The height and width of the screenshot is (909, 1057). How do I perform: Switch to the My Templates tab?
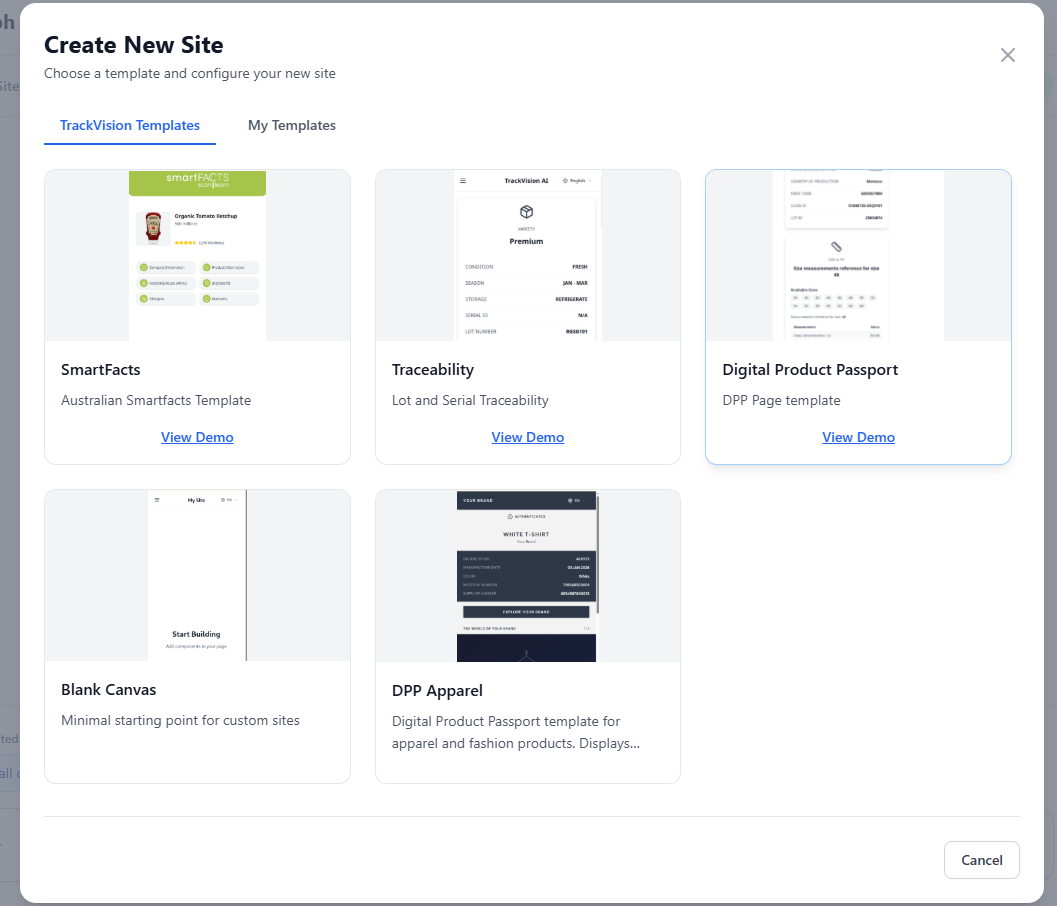pos(291,125)
